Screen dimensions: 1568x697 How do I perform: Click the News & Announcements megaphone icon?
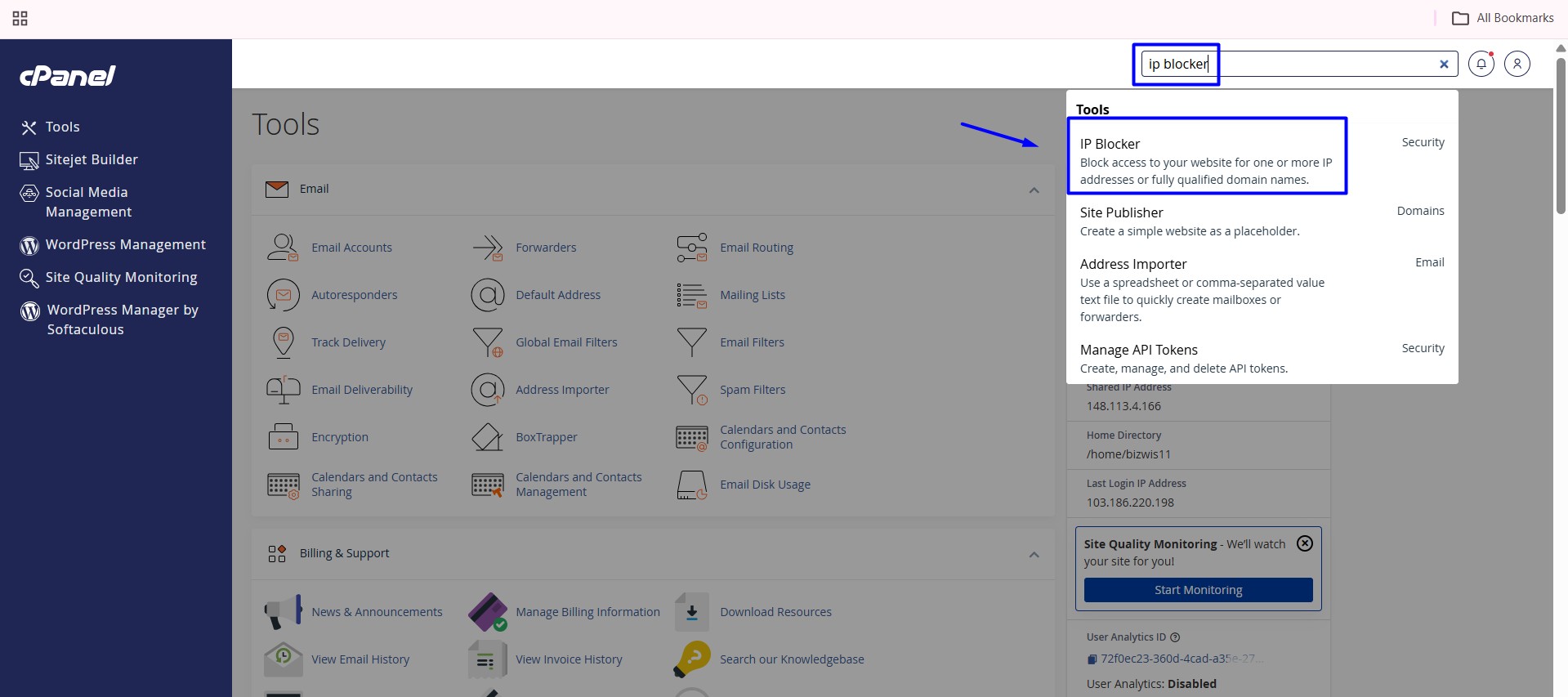[283, 612]
